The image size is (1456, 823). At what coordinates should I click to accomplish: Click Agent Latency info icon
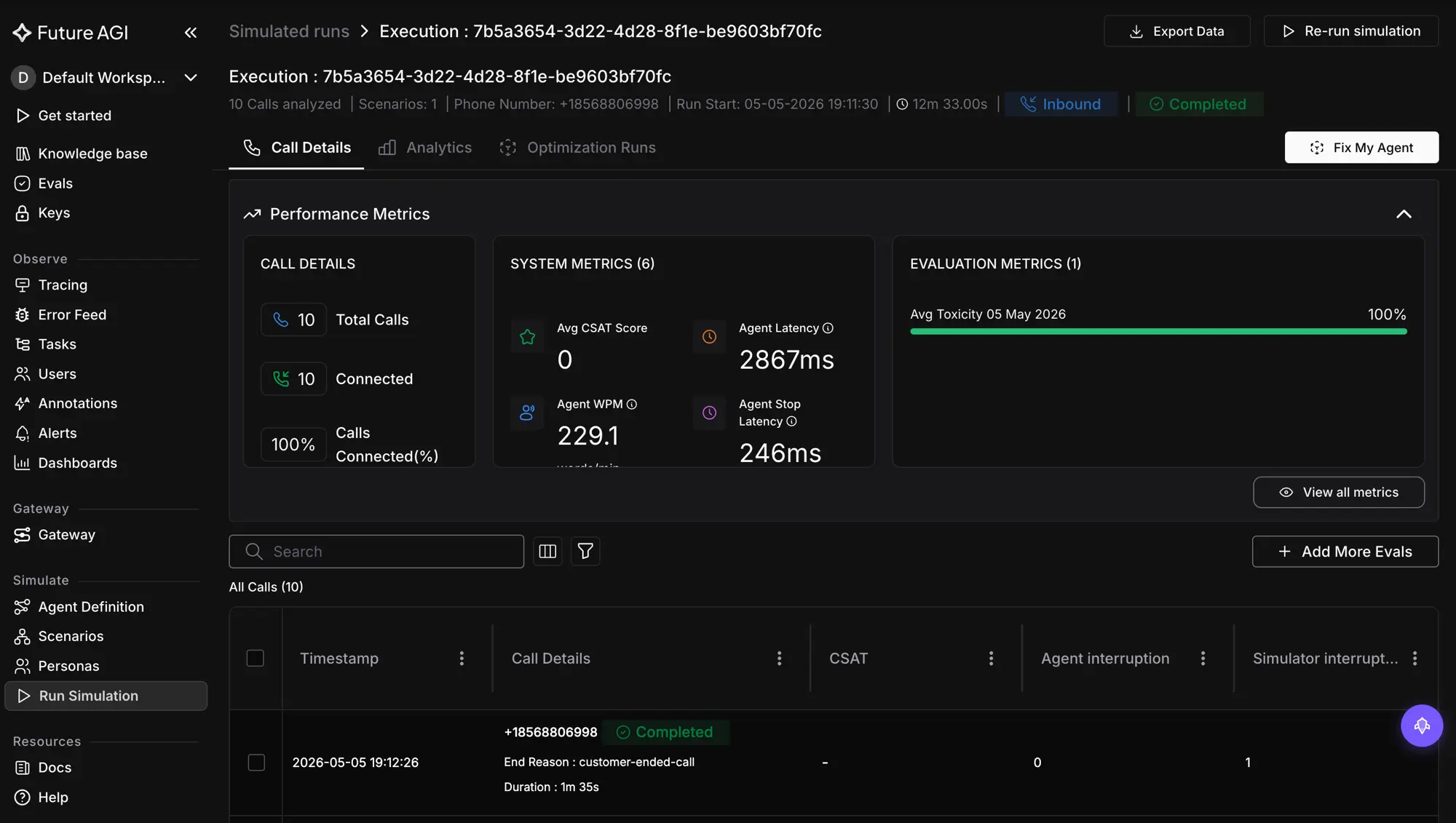pos(828,328)
